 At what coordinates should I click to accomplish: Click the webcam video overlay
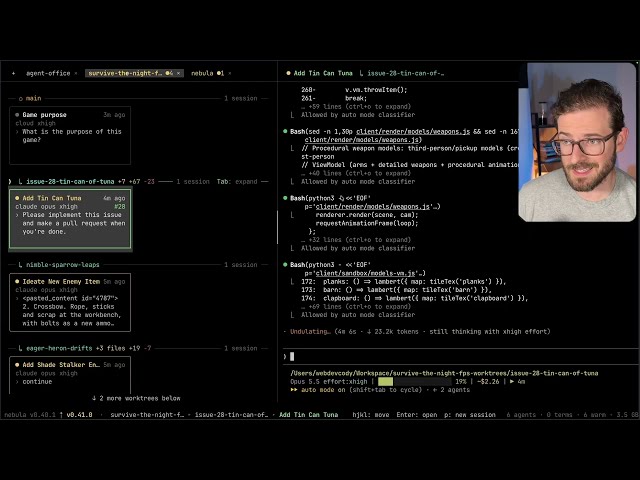click(x=577, y=142)
